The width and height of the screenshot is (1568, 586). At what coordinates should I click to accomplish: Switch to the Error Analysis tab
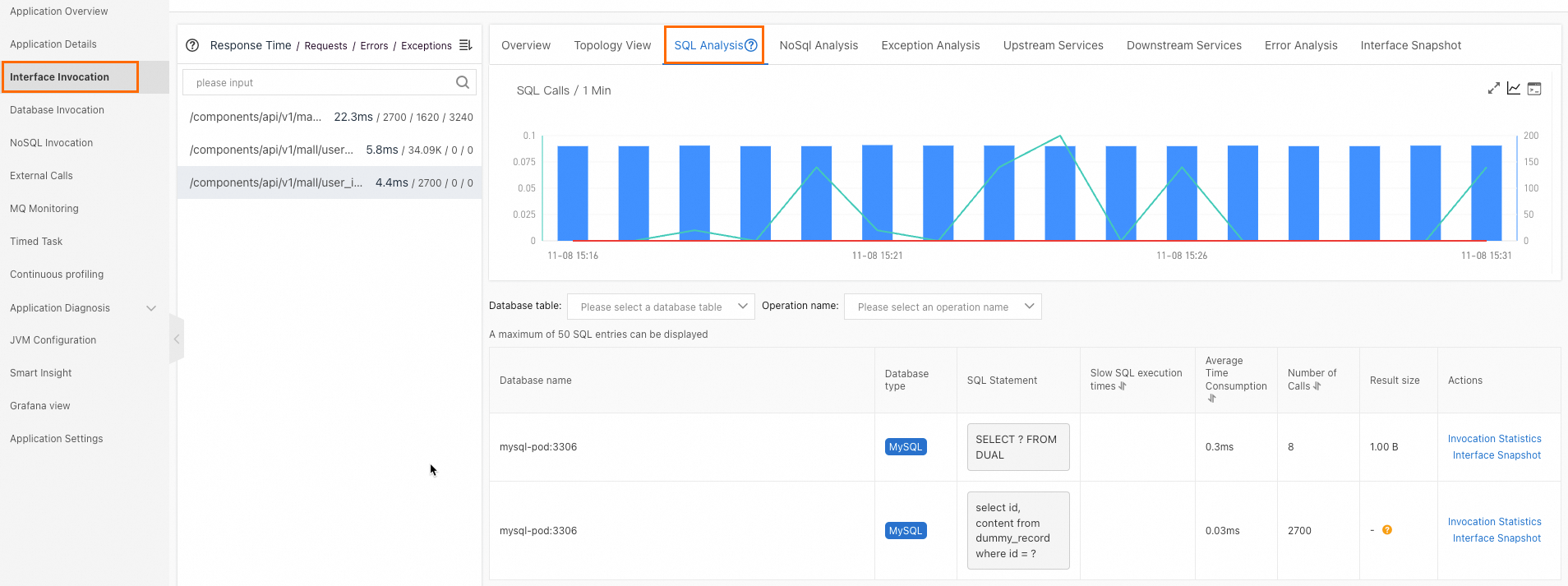coord(1301,45)
